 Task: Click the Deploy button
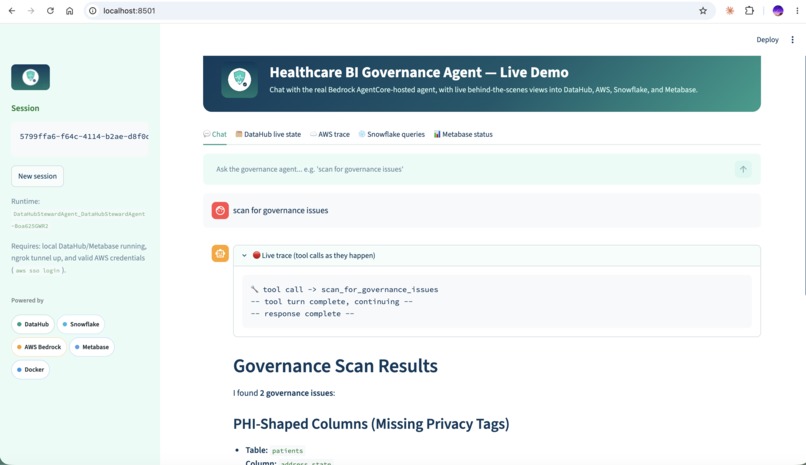point(767,40)
